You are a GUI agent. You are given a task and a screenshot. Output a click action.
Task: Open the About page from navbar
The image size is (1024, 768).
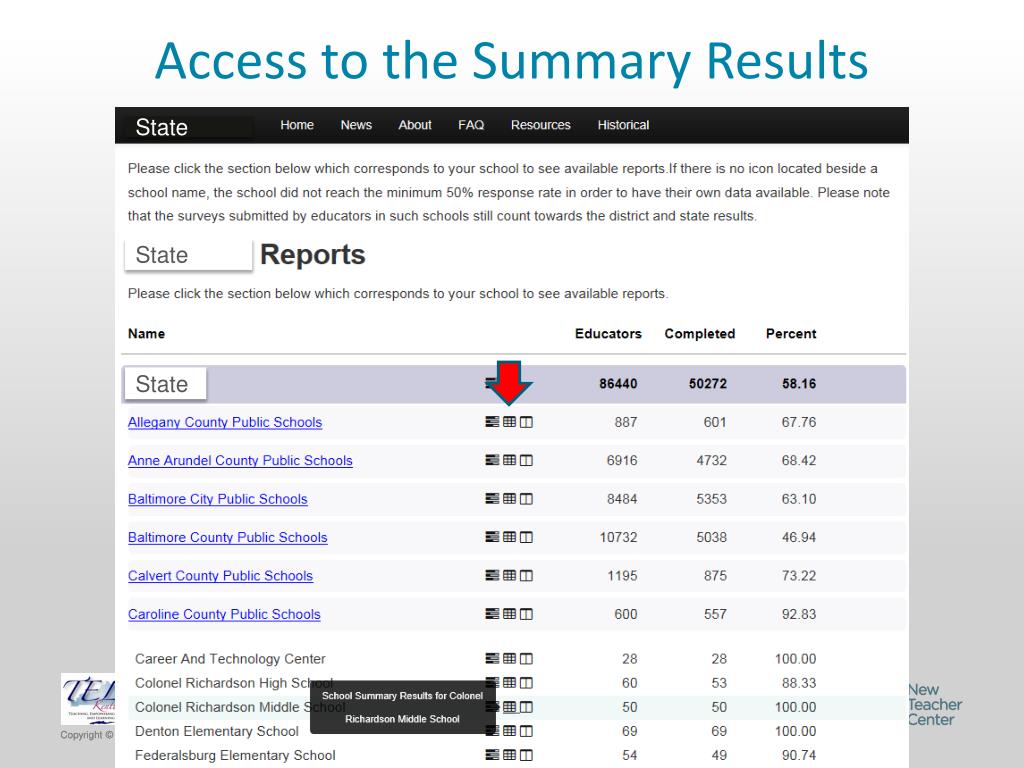[x=415, y=125]
